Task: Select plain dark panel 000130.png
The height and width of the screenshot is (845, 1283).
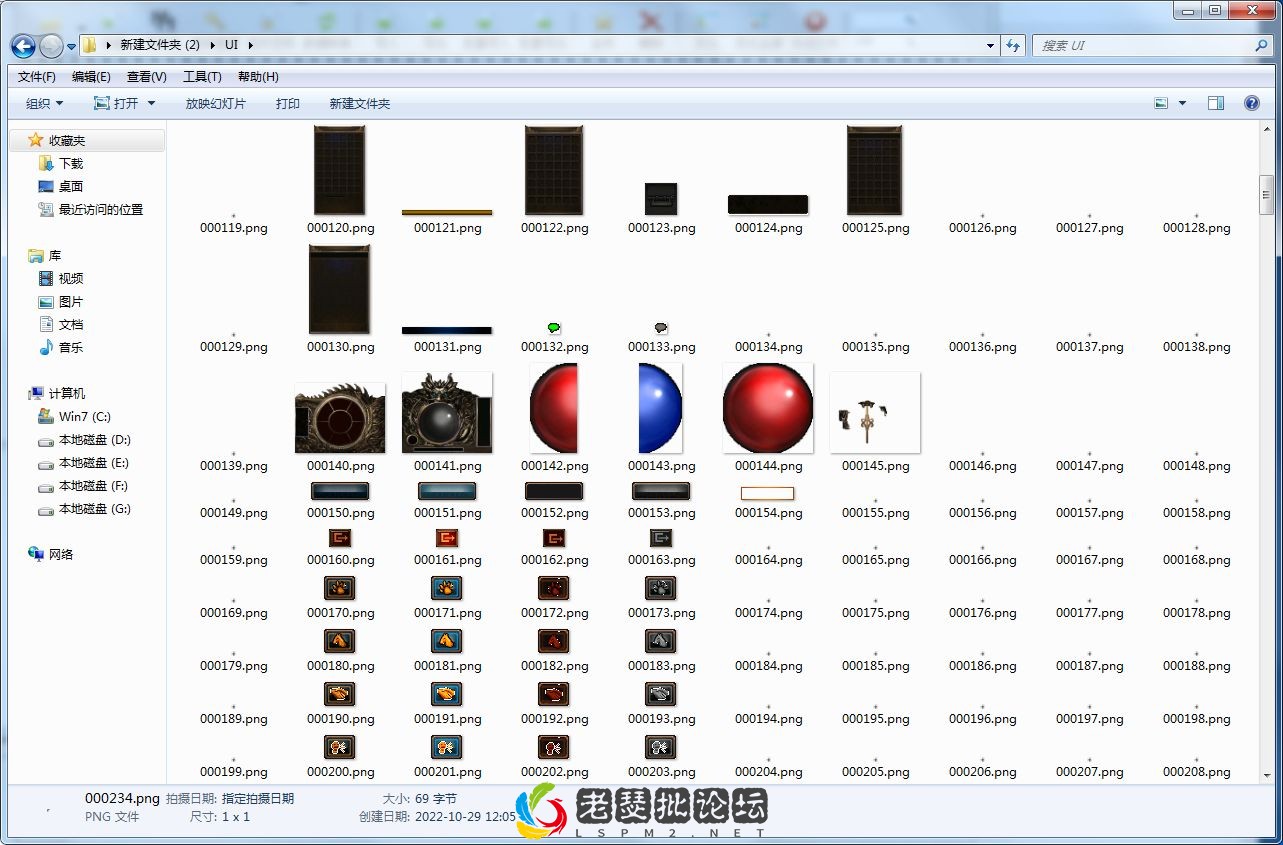Action: tap(340, 289)
